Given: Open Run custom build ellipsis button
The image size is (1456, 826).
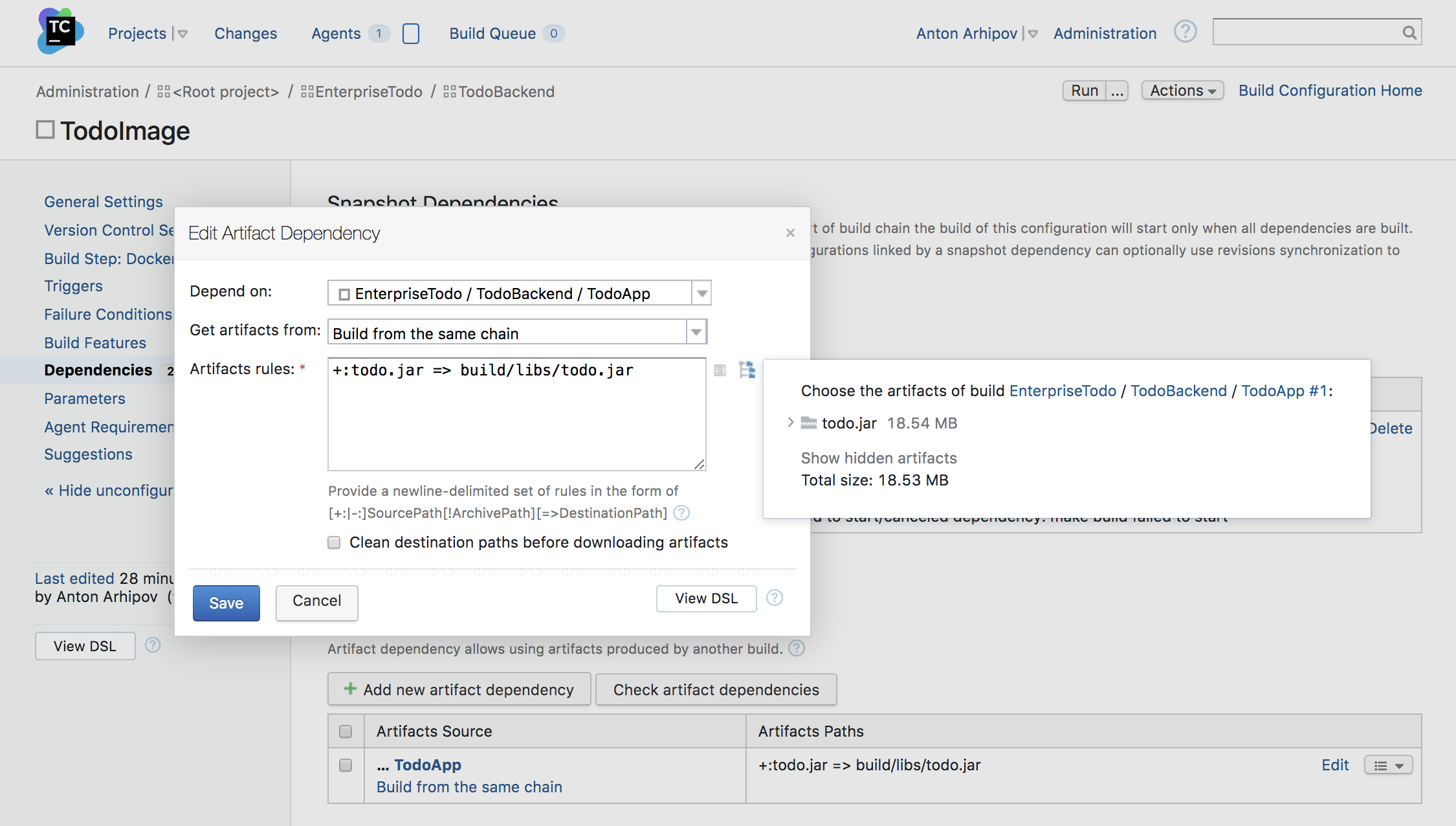Looking at the screenshot, I should coord(1117,91).
